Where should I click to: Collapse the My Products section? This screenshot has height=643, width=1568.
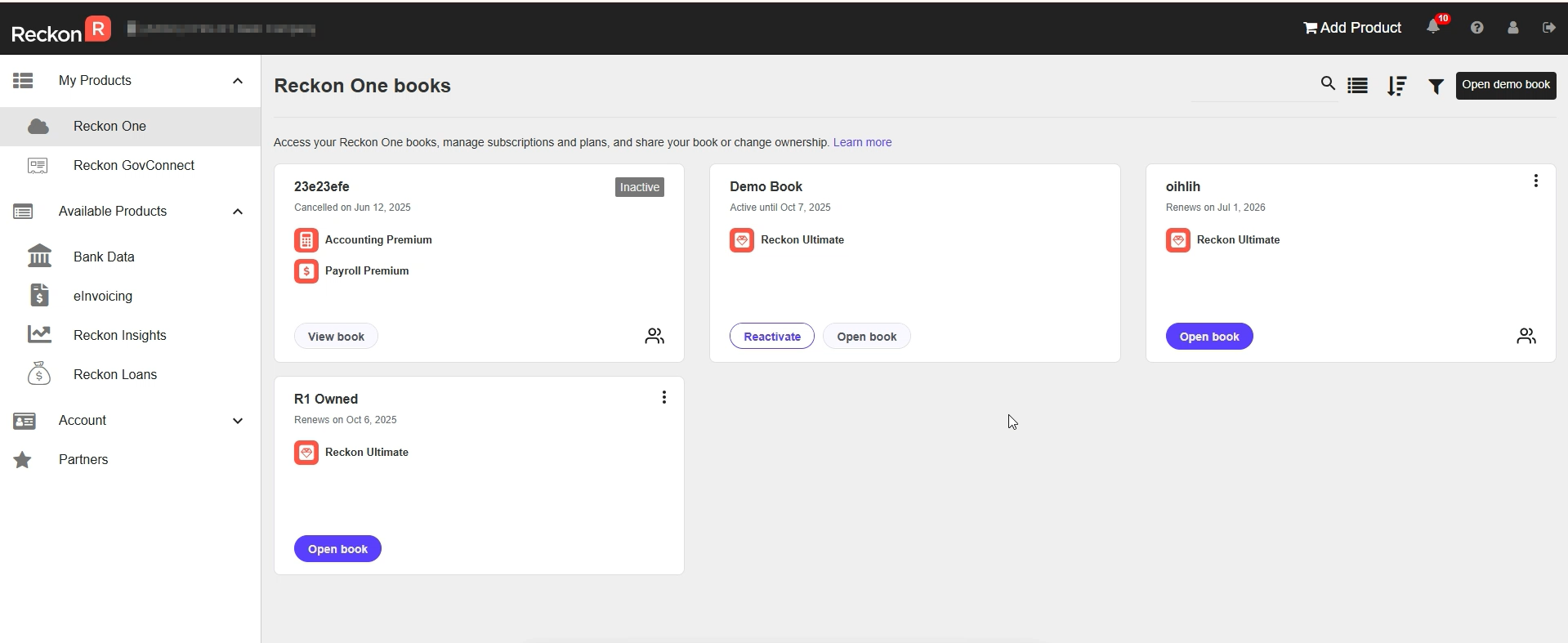[238, 81]
